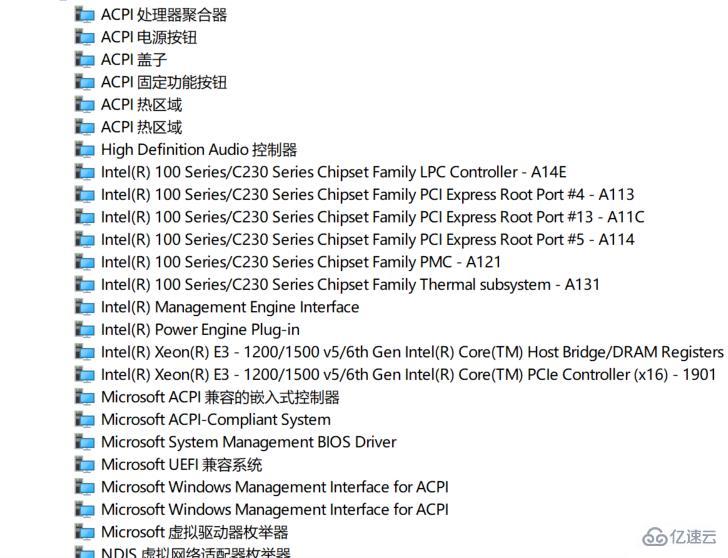The height and width of the screenshot is (558, 728).
Task: Choose PCI Express Root Port #13 - A11C
Action: pos(372,217)
